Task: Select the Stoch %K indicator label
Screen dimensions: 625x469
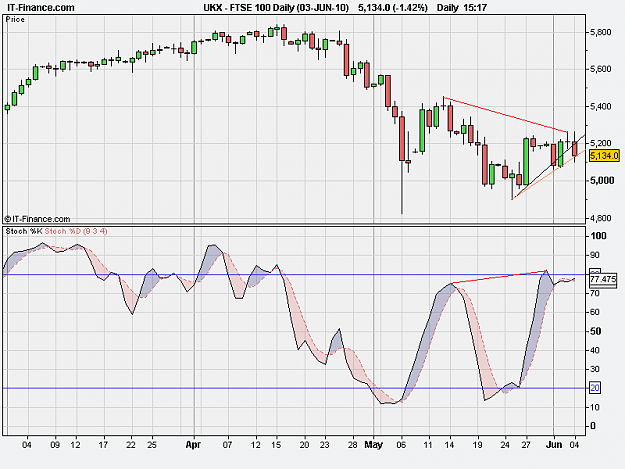Action: 24,231
